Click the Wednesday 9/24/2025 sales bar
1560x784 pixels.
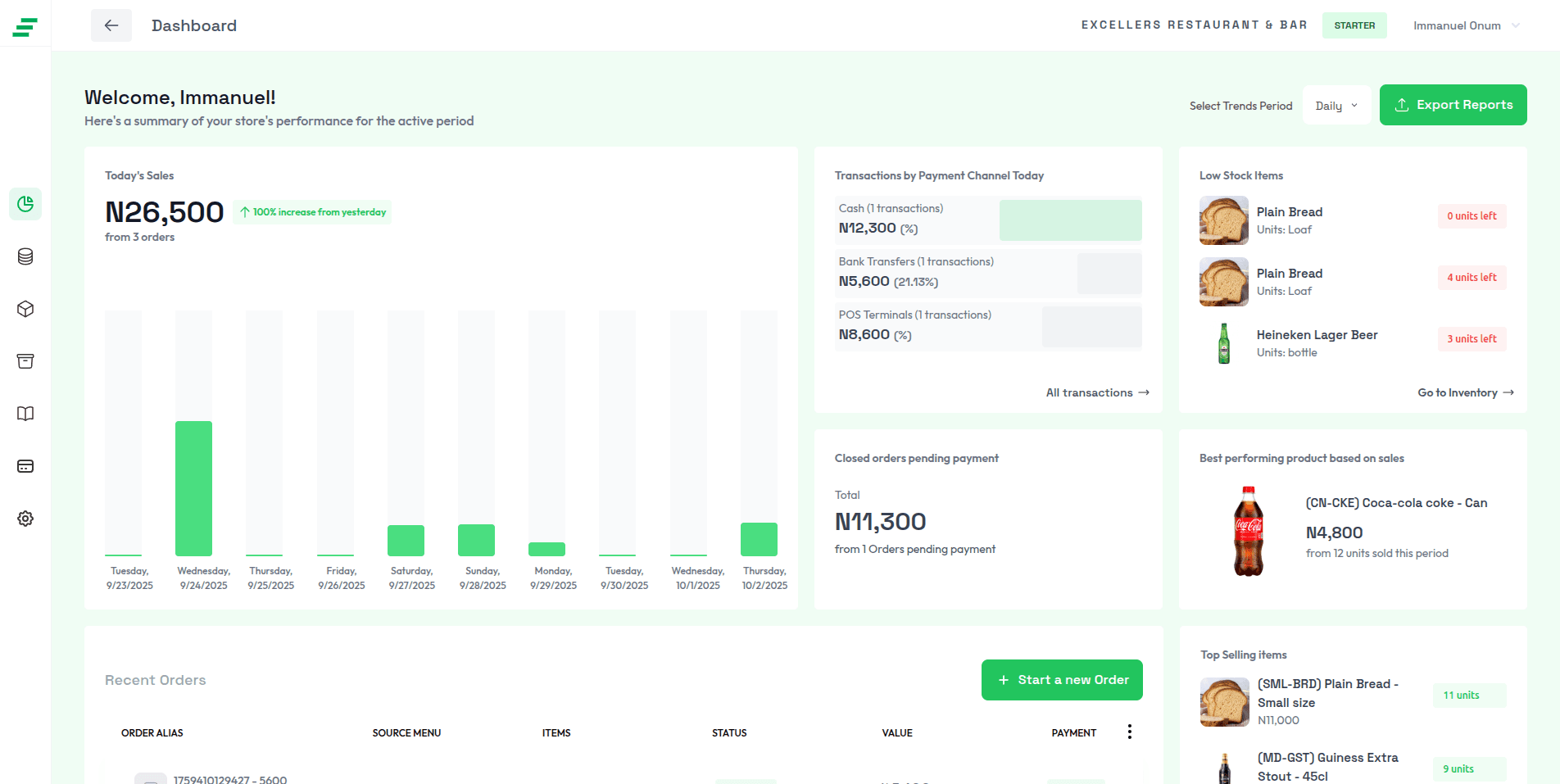[193, 488]
